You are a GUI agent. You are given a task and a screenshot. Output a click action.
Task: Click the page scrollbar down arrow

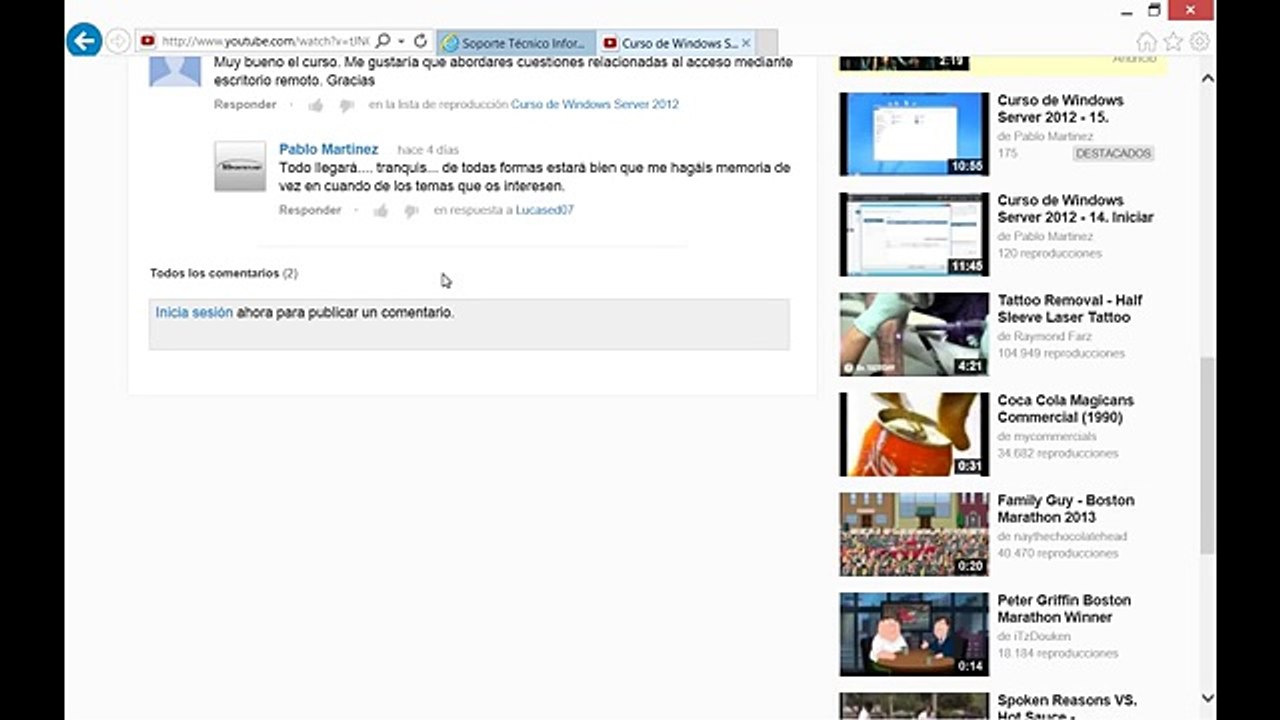(x=1207, y=698)
